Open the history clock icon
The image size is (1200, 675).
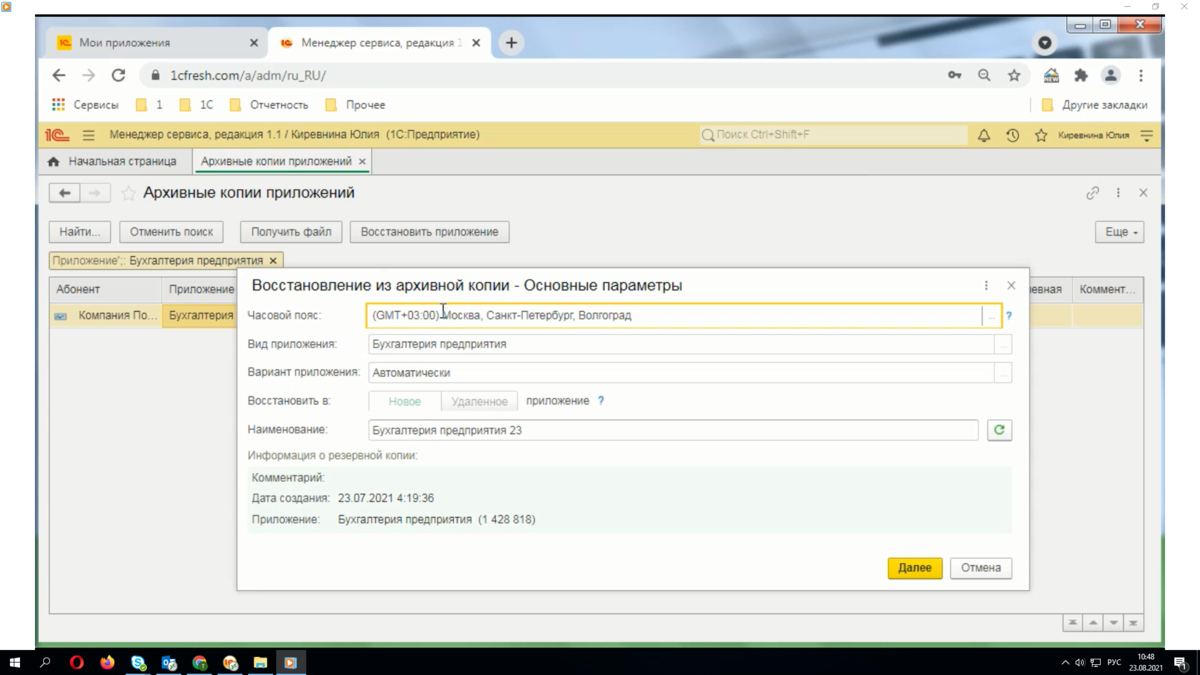(x=1012, y=135)
